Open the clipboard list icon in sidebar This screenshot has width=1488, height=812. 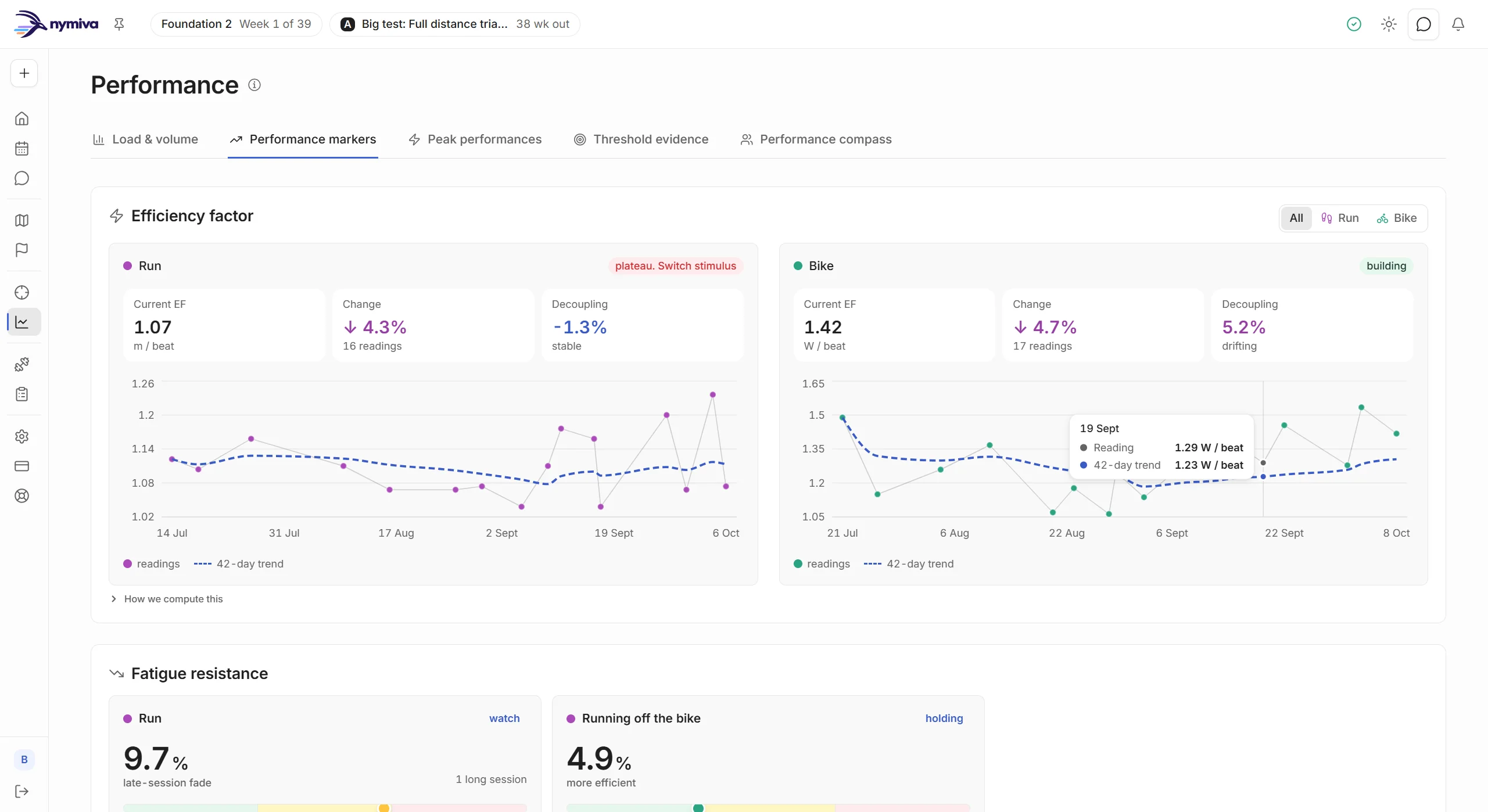(21, 394)
